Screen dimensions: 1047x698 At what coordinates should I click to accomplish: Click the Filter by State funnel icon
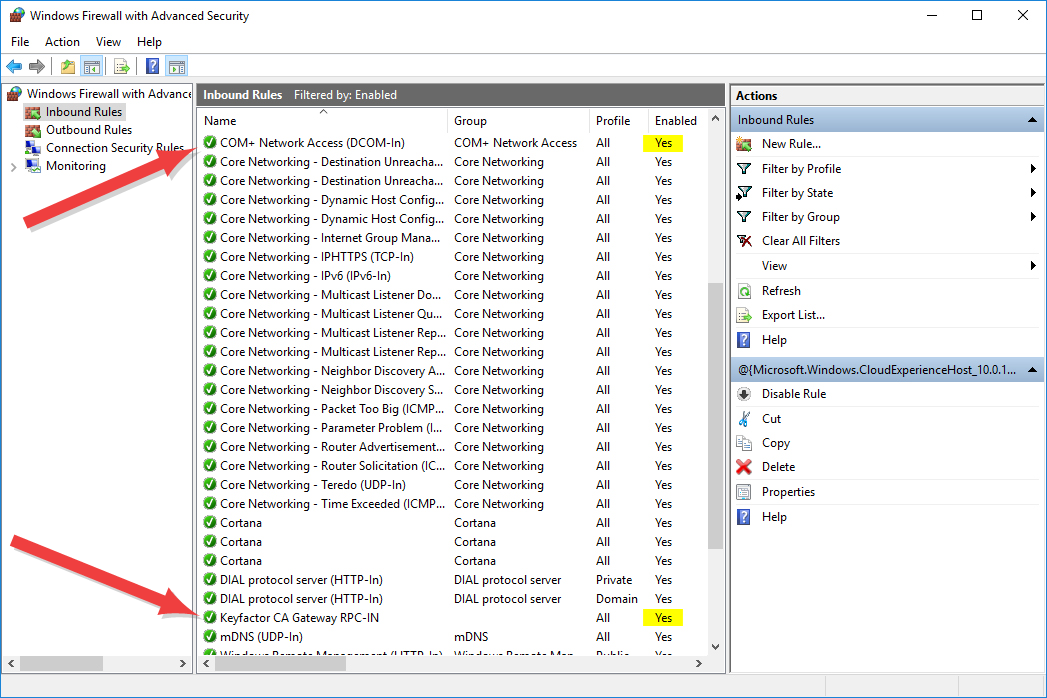point(744,193)
